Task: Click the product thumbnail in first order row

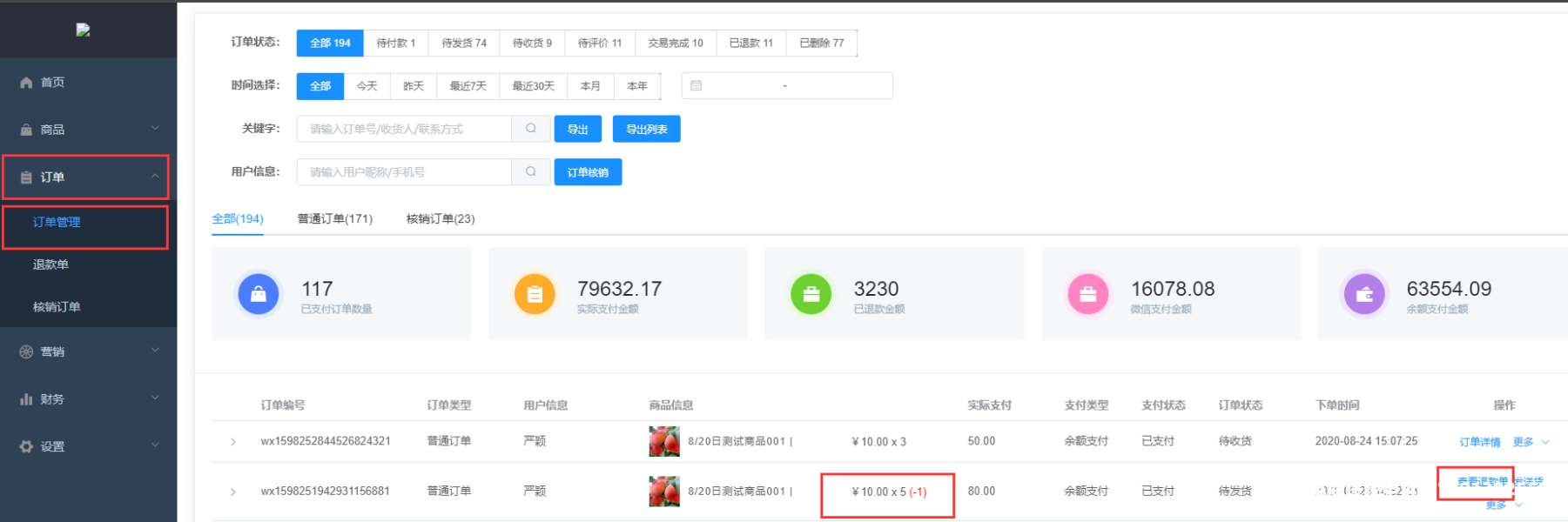Action: point(663,441)
